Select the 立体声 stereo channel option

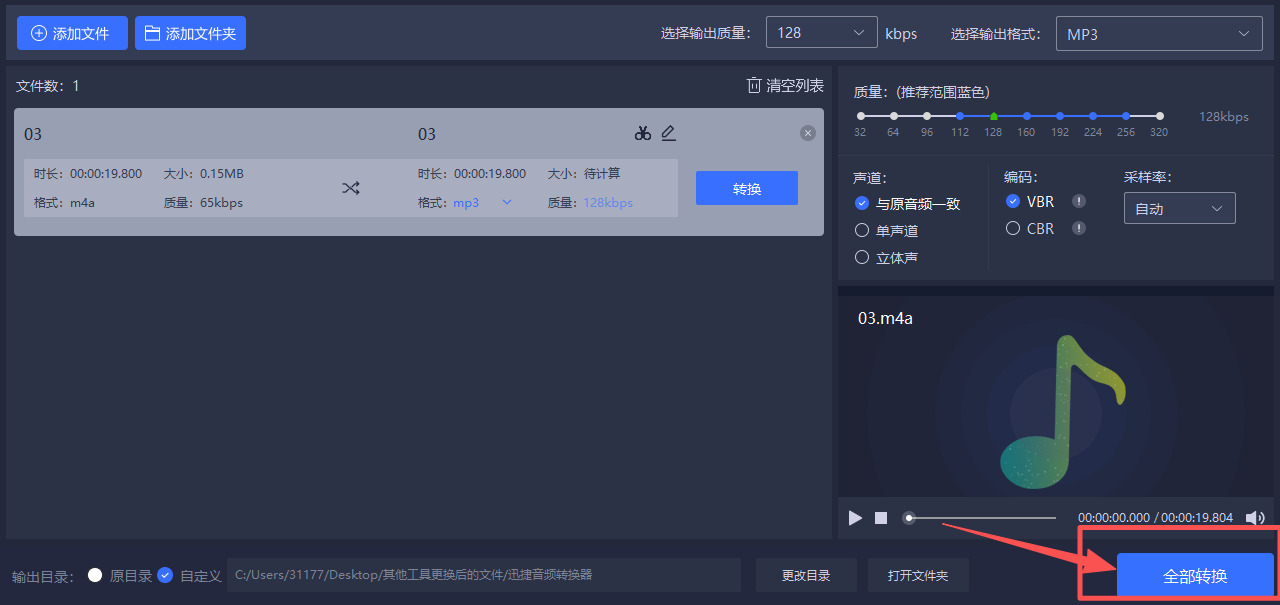(861, 257)
